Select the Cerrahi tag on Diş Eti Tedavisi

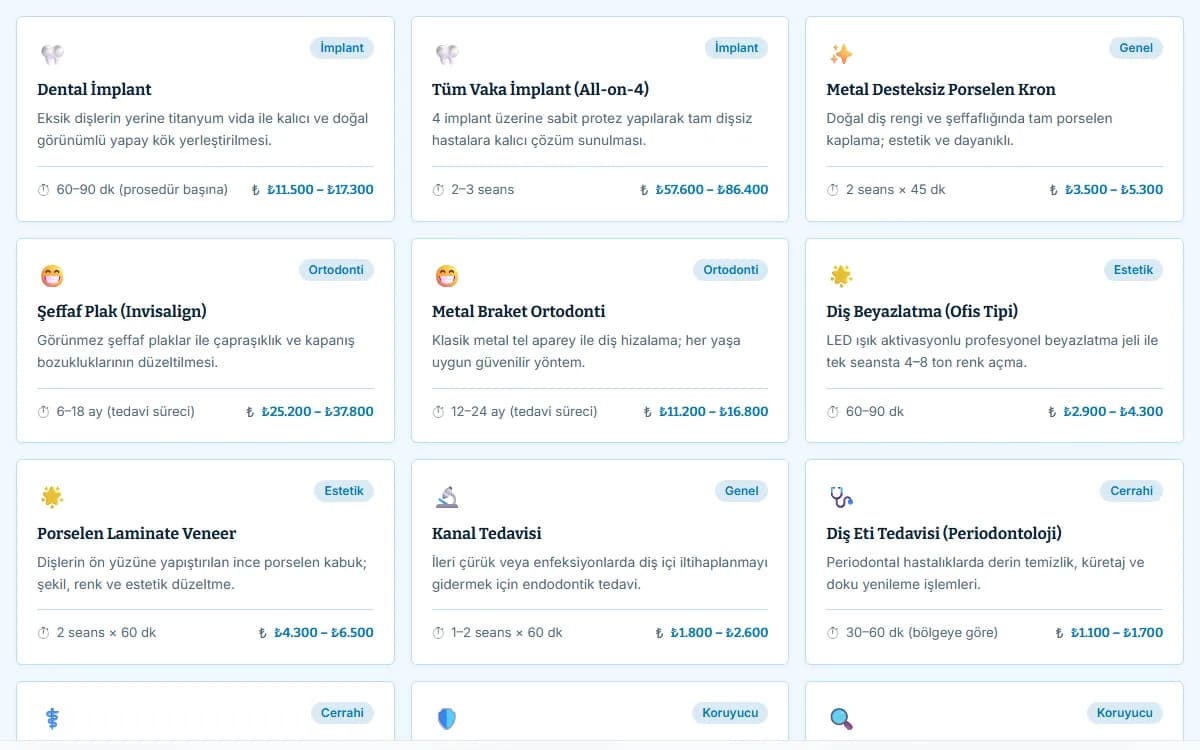[1132, 491]
